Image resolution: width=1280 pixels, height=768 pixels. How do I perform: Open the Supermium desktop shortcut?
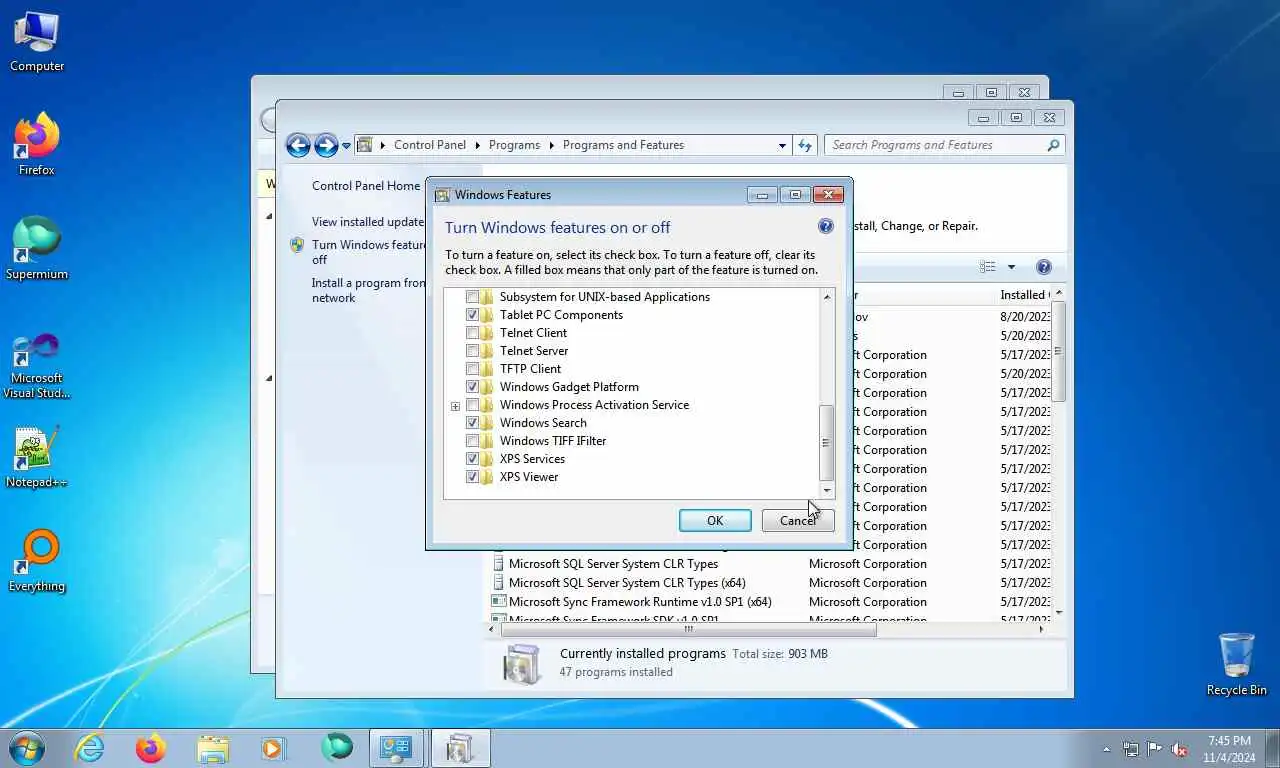[37, 249]
